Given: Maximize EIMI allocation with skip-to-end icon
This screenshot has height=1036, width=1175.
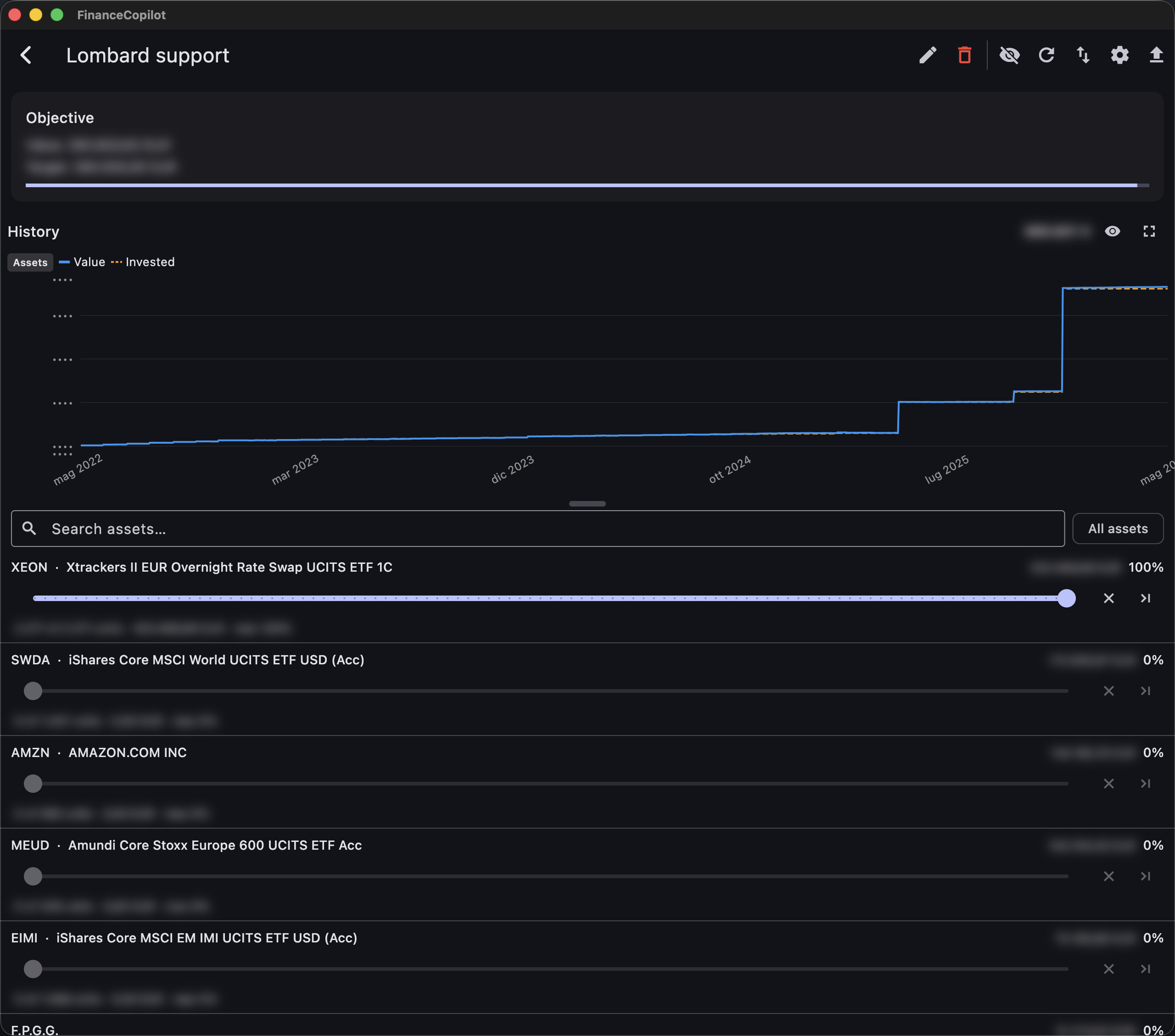Looking at the screenshot, I should (x=1146, y=969).
